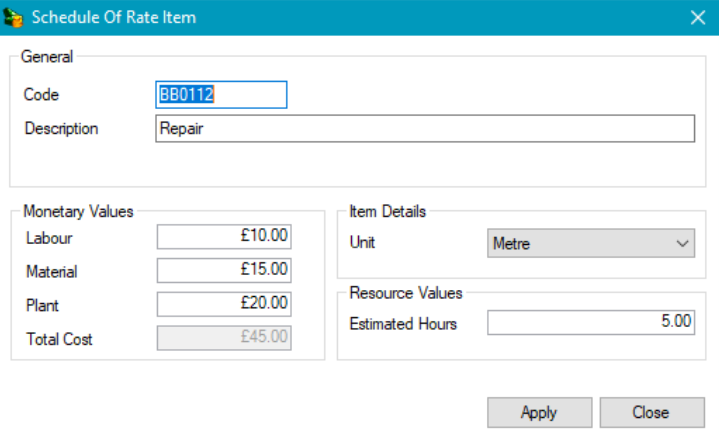
Task: Select the Labour cost field
Action: point(224,237)
